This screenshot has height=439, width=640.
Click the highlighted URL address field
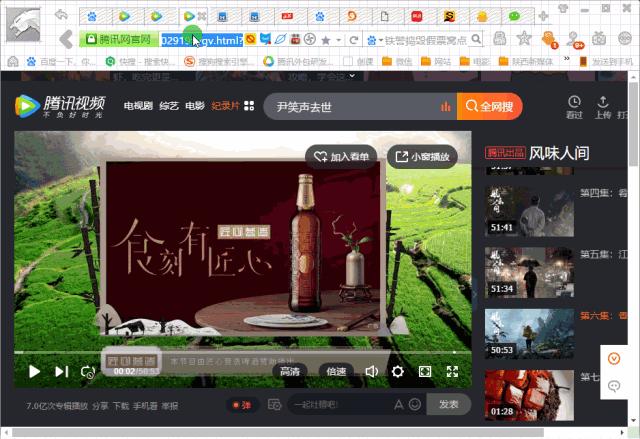(202, 40)
